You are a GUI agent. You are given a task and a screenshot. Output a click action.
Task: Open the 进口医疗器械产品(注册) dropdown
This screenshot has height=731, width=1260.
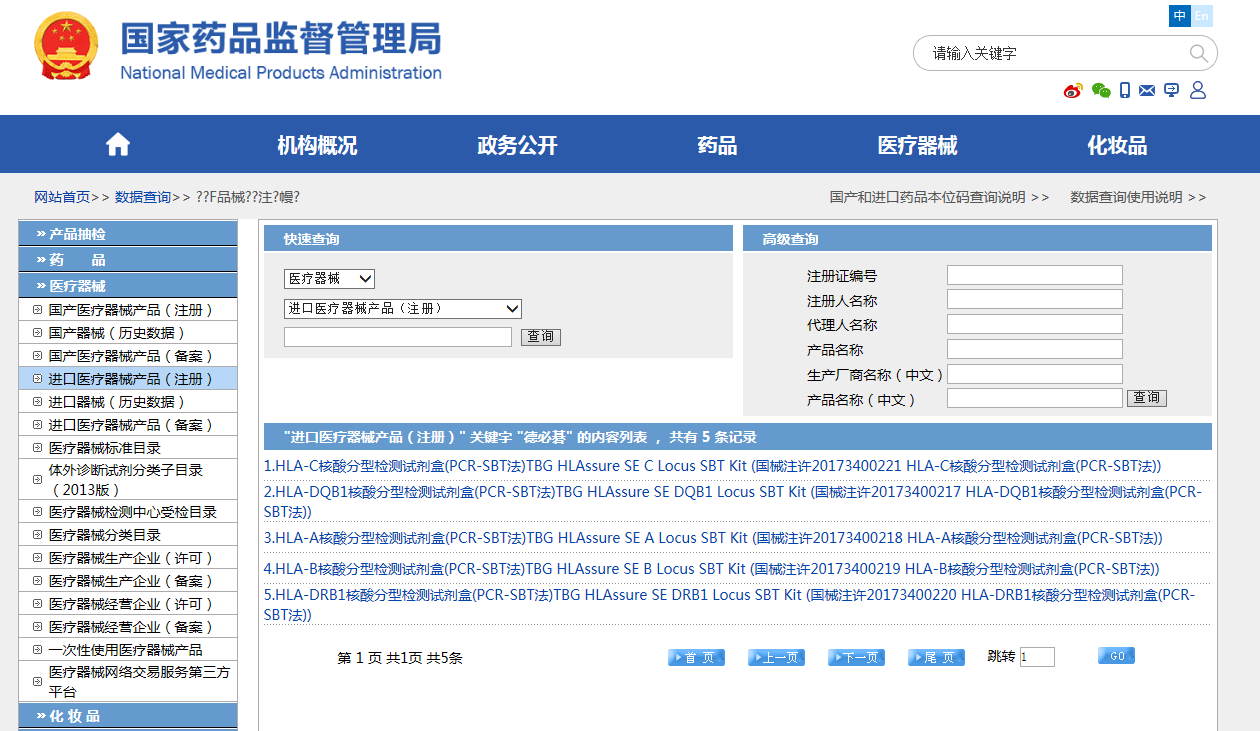(402, 309)
